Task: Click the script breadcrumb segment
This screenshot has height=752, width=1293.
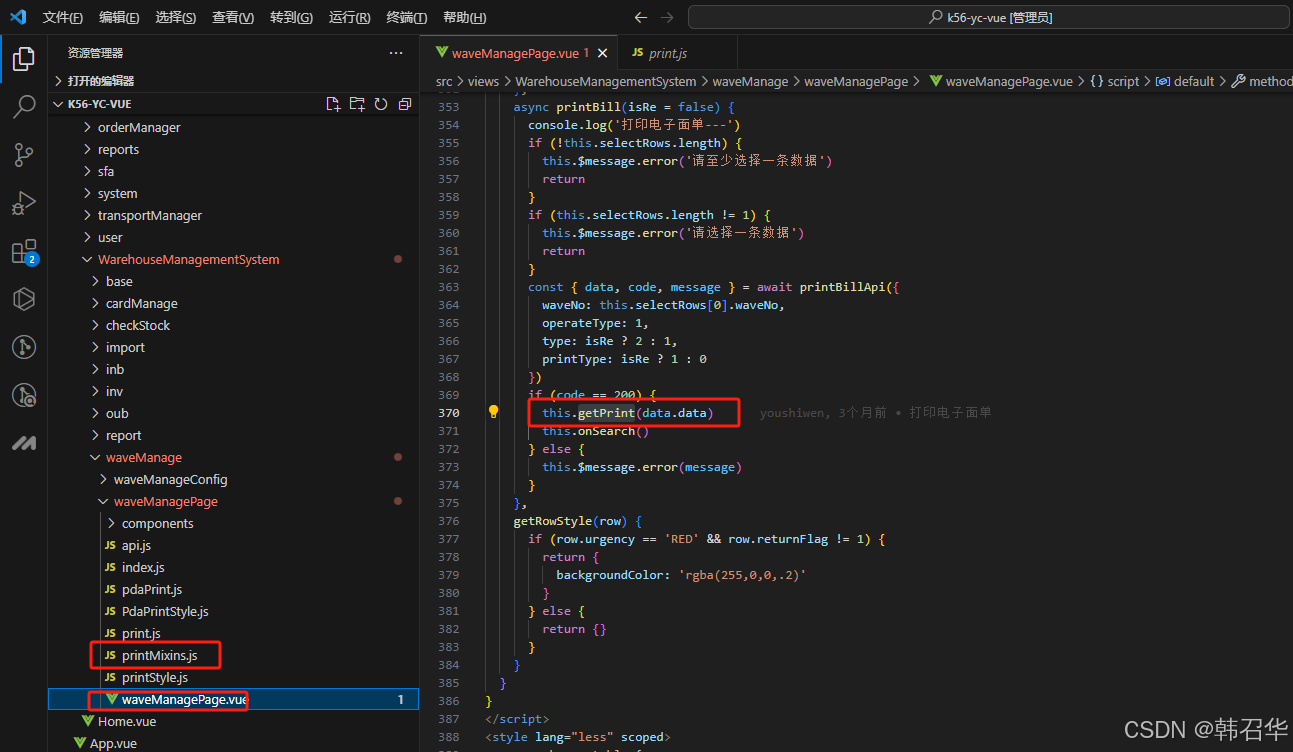Action: tap(1114, 81)
